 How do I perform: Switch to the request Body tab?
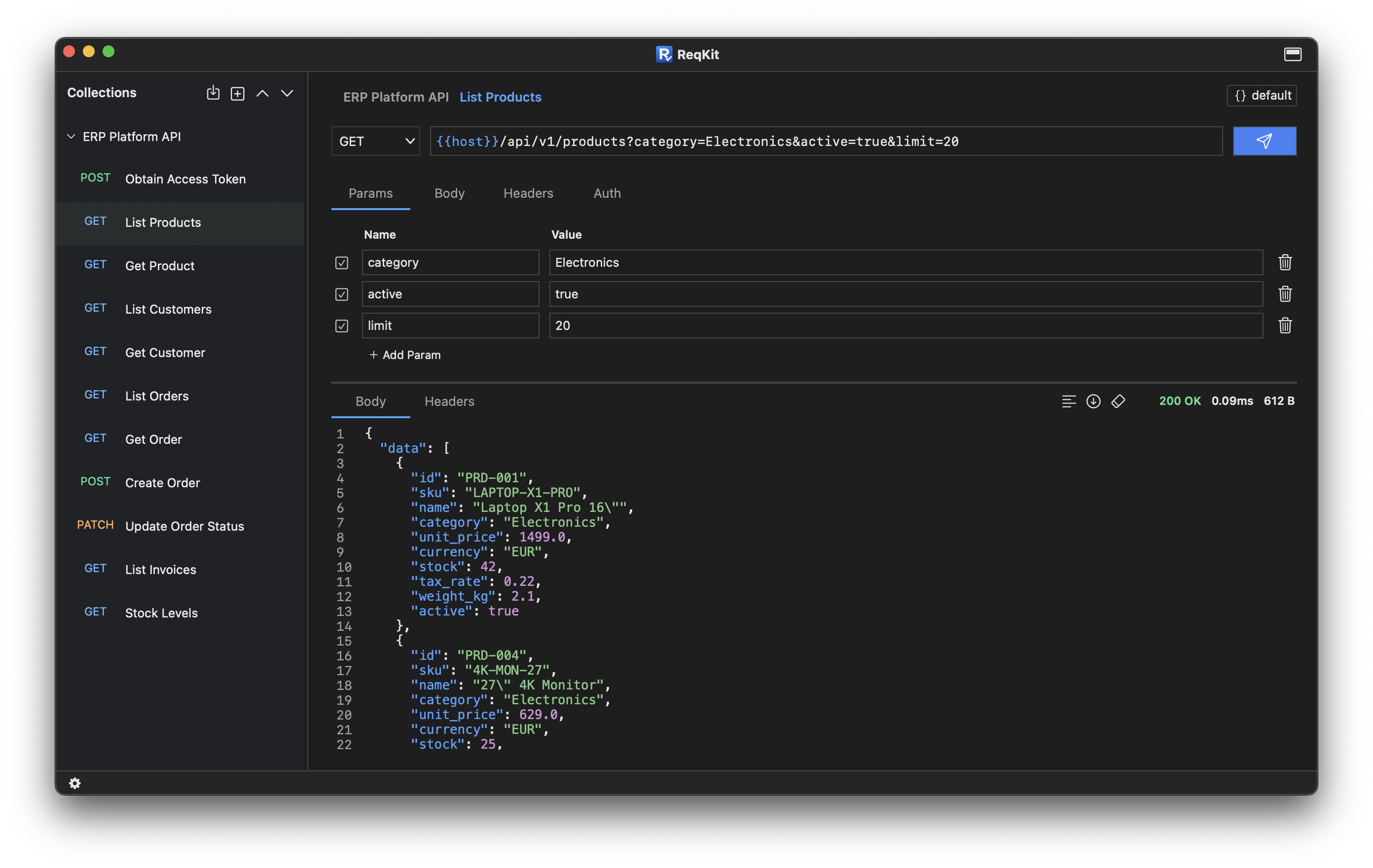coord(449,193)
